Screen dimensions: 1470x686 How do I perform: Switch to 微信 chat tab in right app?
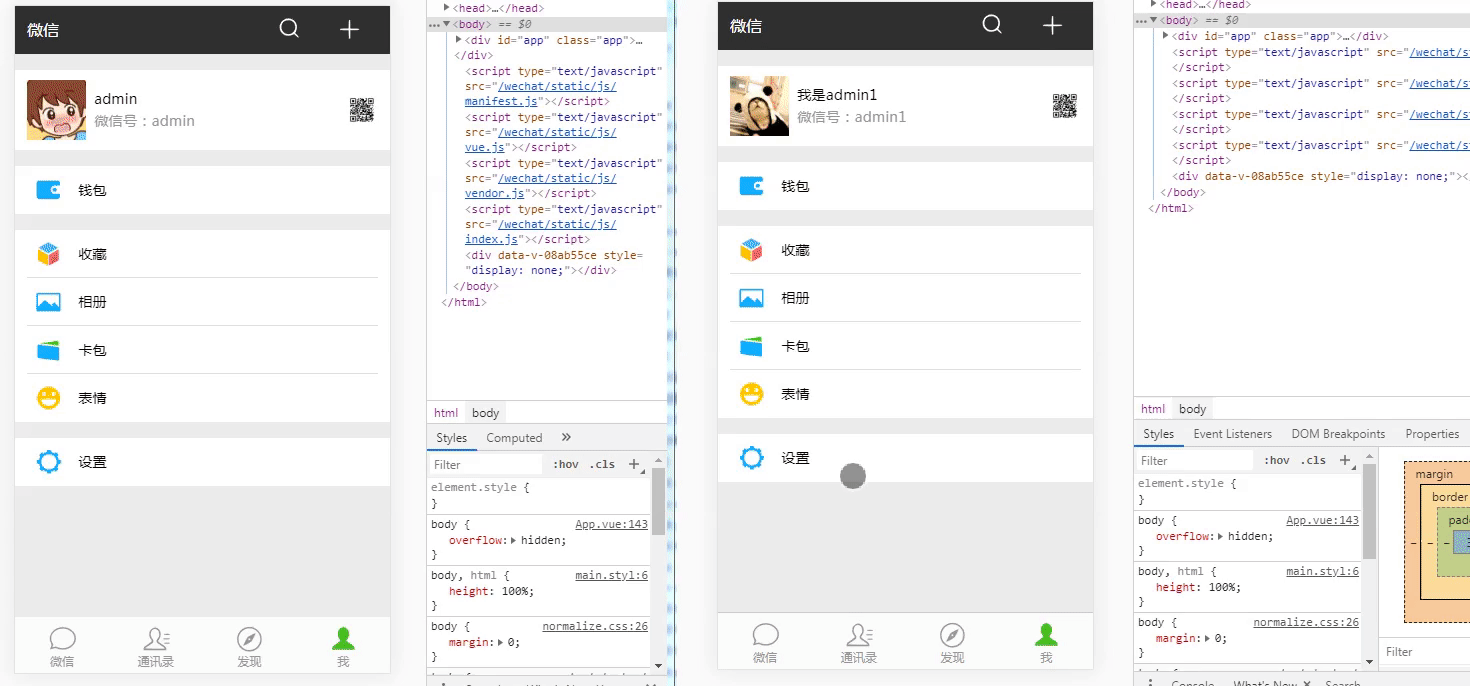pyautogui.click(x=765, y=643)
